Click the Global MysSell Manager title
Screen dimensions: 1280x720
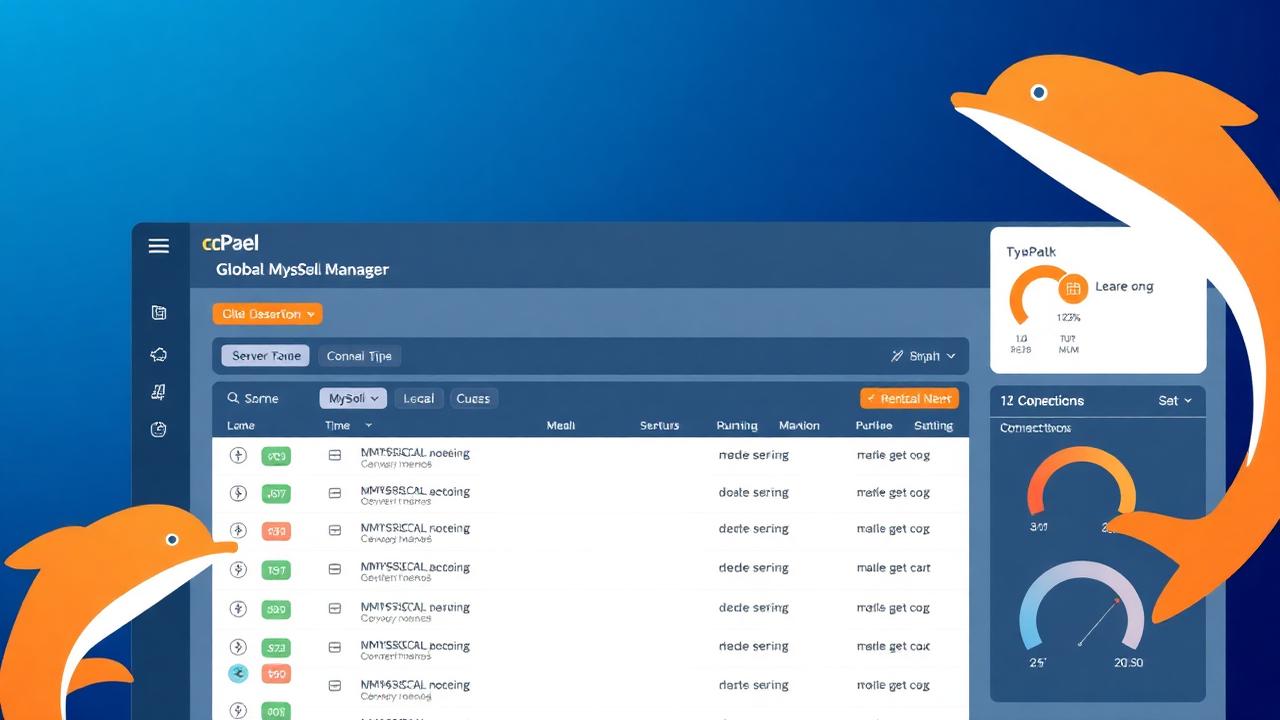coord(302,269)
